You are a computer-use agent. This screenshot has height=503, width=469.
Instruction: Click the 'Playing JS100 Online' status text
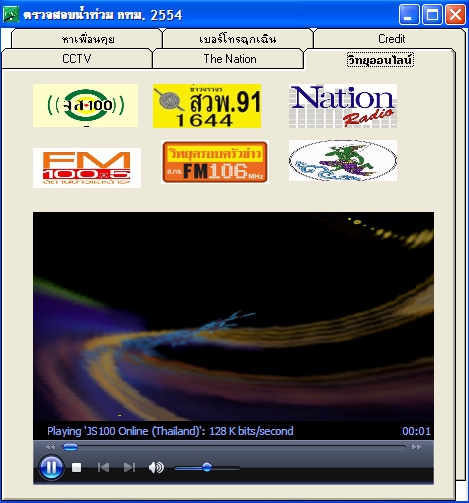tap(170, 431)
